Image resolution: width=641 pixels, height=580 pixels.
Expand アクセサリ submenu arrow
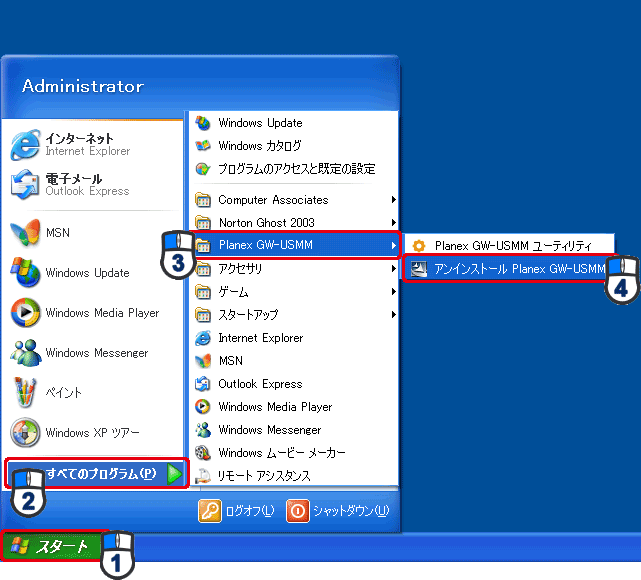(393, 269)
